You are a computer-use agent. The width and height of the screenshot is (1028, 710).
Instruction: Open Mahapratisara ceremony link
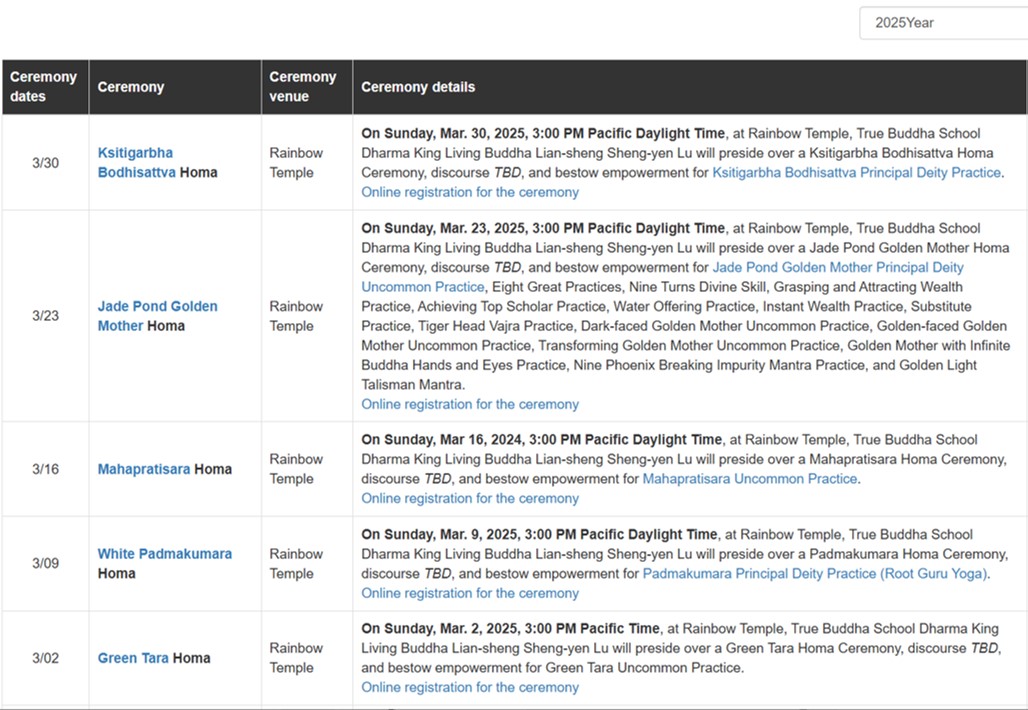pos(144,469)
